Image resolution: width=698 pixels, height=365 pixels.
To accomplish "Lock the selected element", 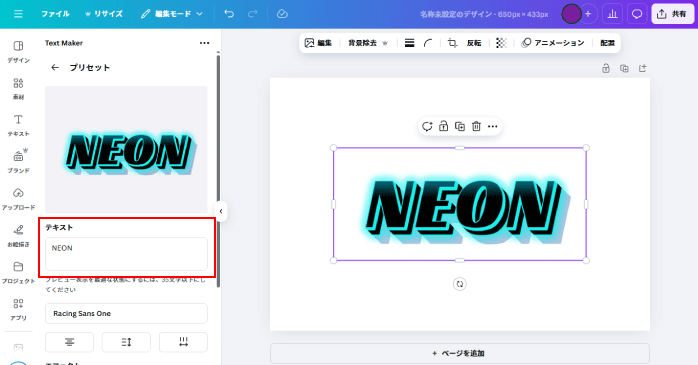I will coord(443,126).
